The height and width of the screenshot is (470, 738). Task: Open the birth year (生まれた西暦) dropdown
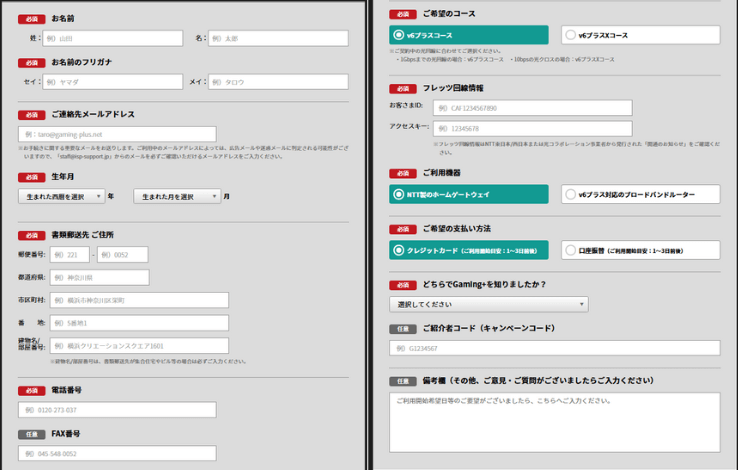(x=61, y=197)
